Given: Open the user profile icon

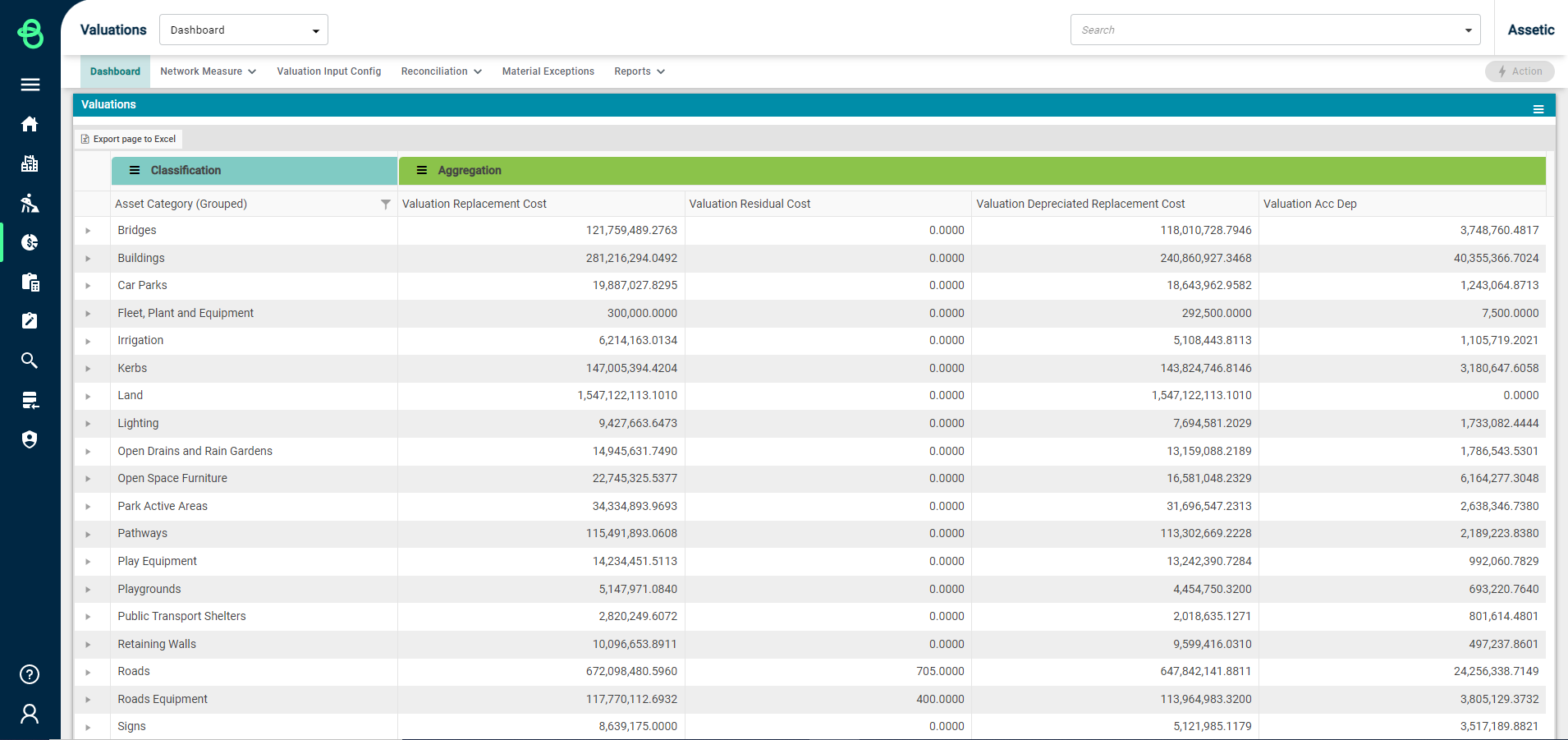Looking at the screenshot, I should click(x=30, y=714).
